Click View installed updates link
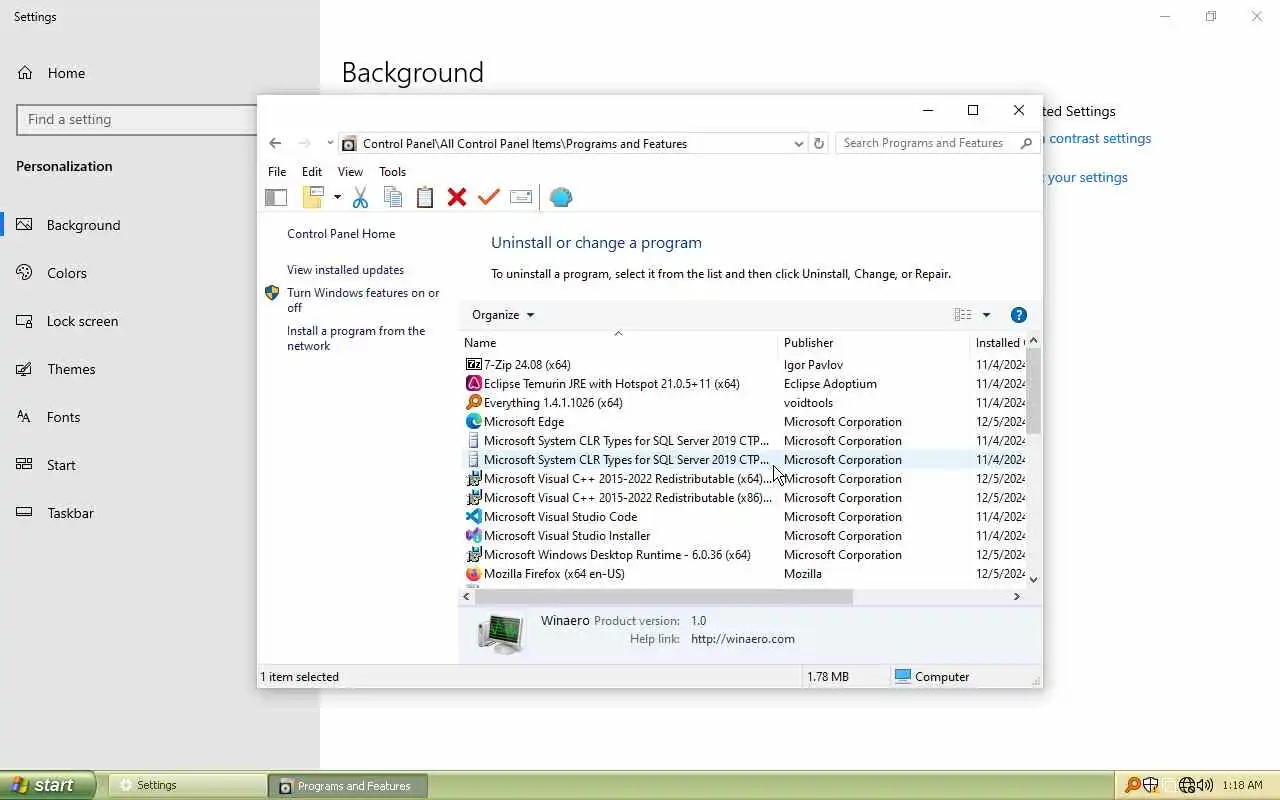Viewport: 1280px width, 800px height. click(x=345, y=270)
